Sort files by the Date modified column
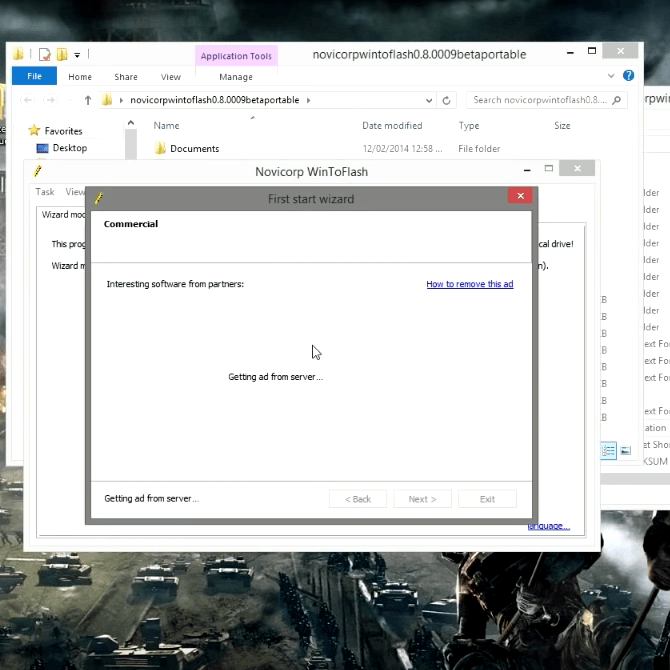The width and height of the screenshot is (670, 670). (x=392, y=126)
